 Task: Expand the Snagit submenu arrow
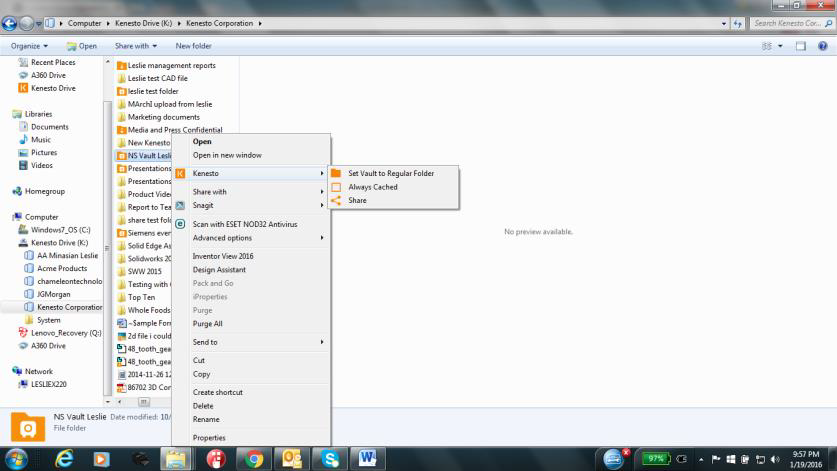(322, 205)
